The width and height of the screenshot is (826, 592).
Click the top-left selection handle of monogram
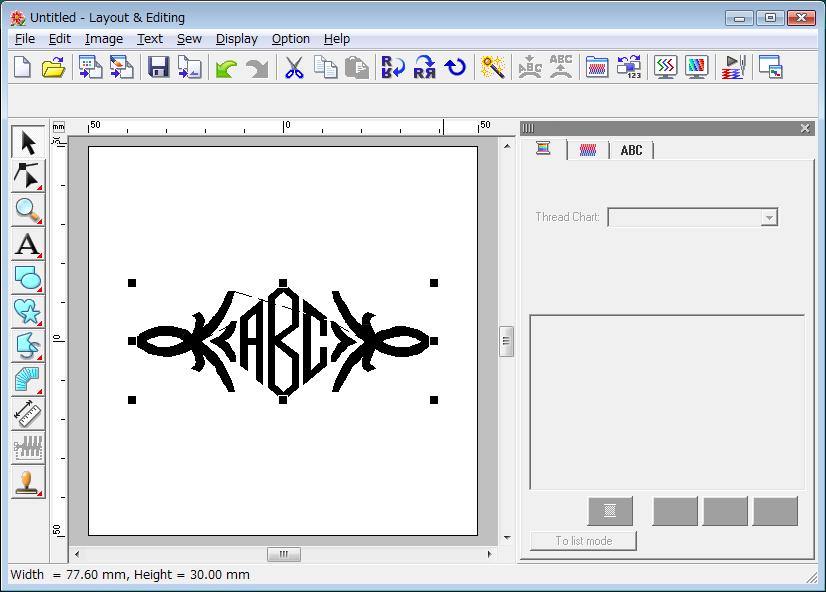pyautogui.click(x=132, y=283)
